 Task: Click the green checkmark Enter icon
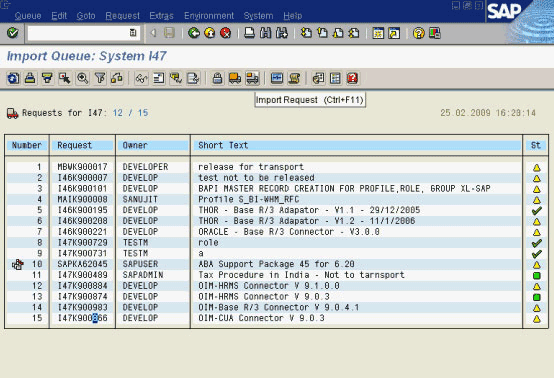coord(13,33)
